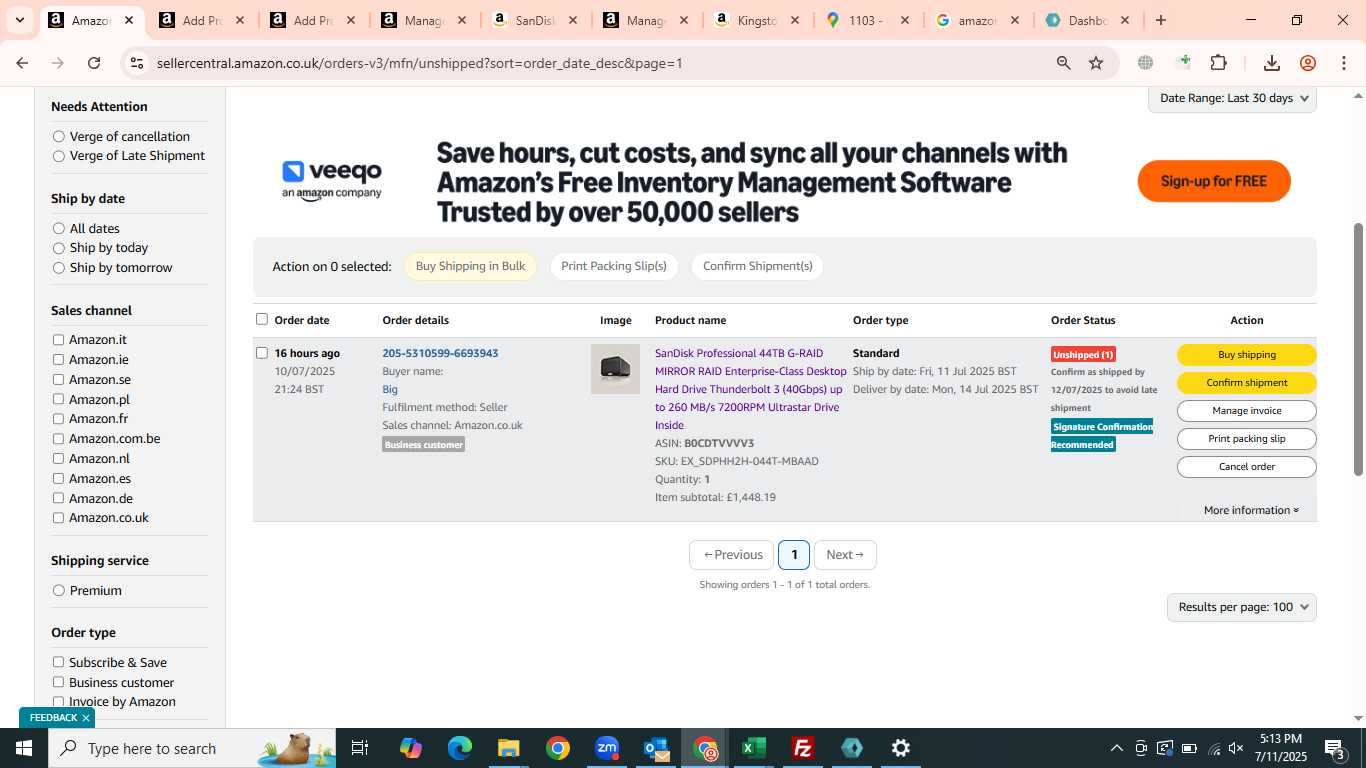Select Ship by today option

pyautogui.click(x=59, y=248)
